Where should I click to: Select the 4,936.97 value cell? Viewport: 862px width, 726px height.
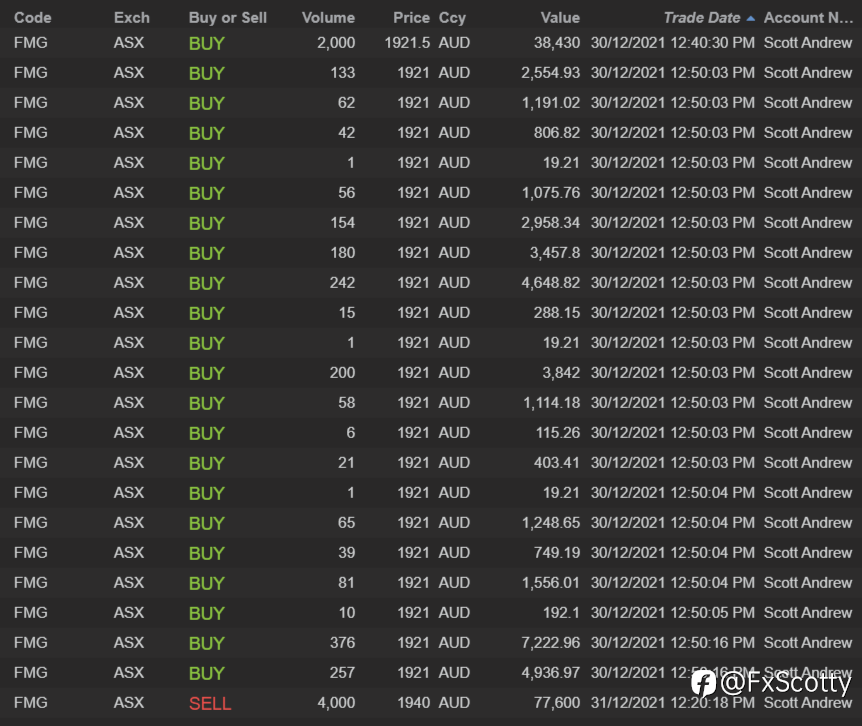tap(550, 672)
